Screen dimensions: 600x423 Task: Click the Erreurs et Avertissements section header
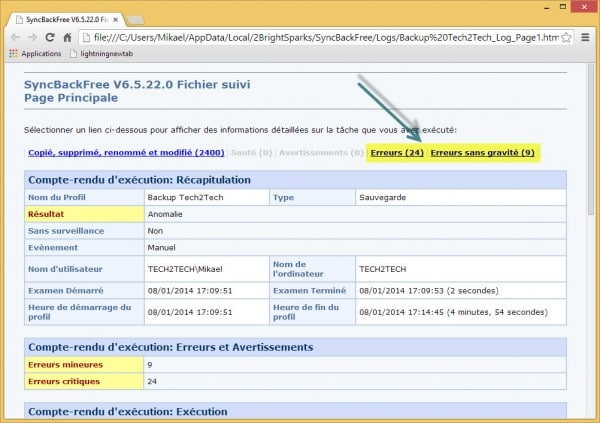[295, 347]
